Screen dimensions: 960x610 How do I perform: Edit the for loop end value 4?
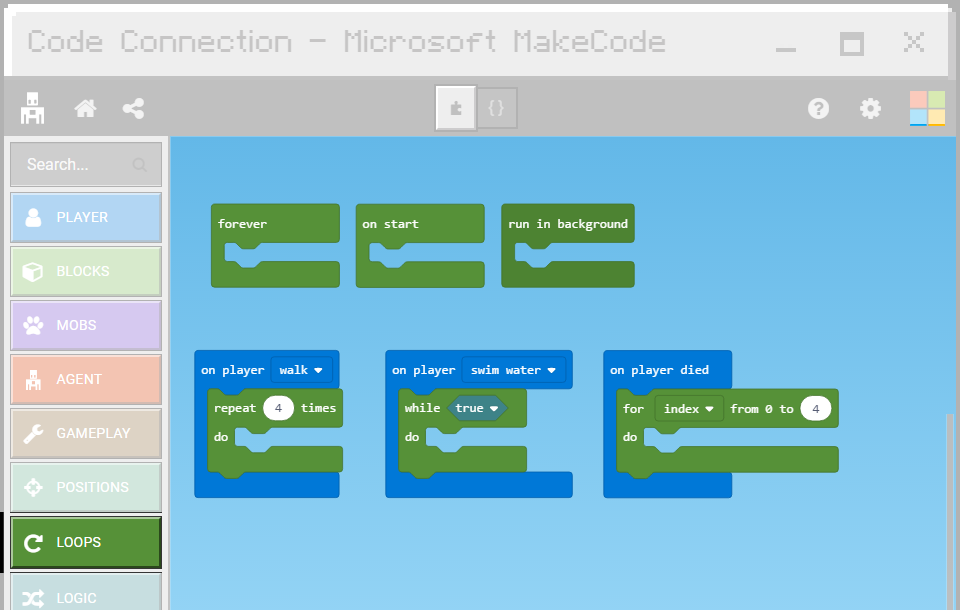click(816, 409)
